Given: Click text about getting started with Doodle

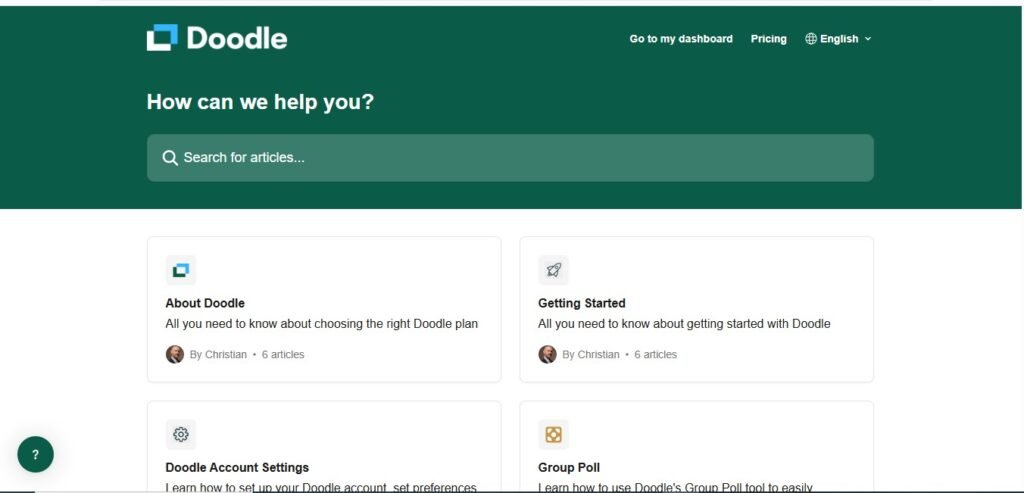Looking at the screenshot, I should tap(684, 324).
